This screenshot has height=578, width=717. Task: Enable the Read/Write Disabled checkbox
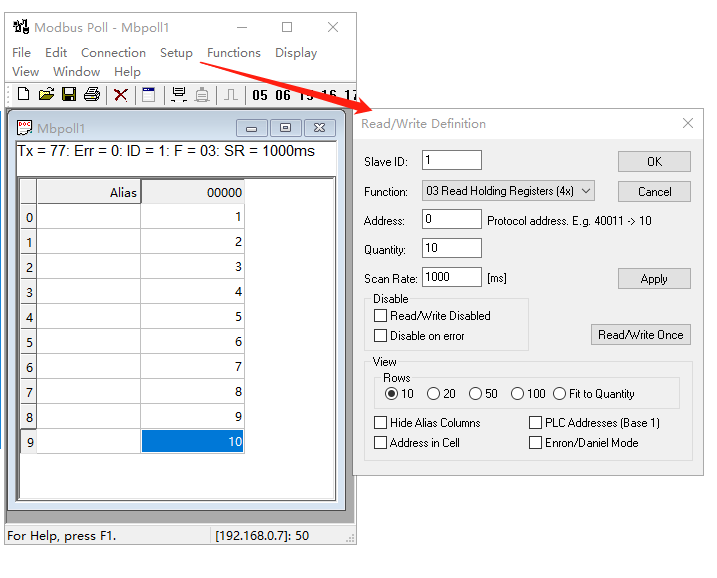pos(380,316)
